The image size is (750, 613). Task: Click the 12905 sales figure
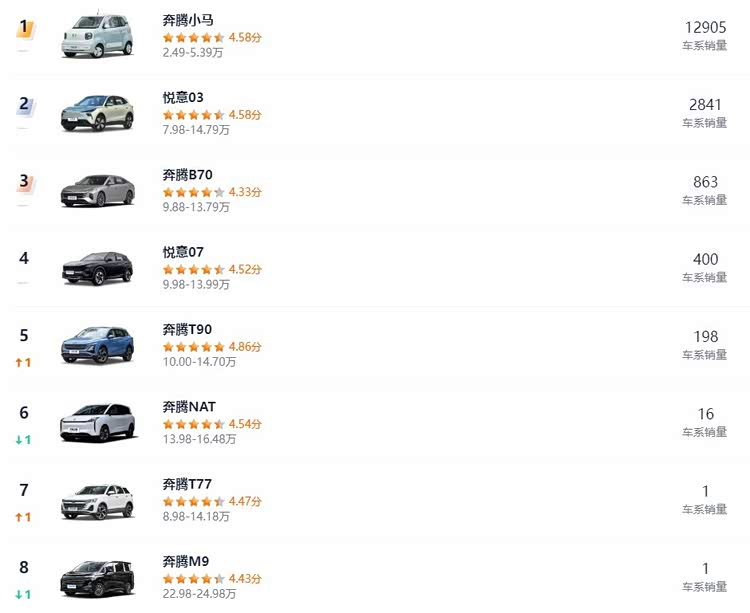(706, 28)
